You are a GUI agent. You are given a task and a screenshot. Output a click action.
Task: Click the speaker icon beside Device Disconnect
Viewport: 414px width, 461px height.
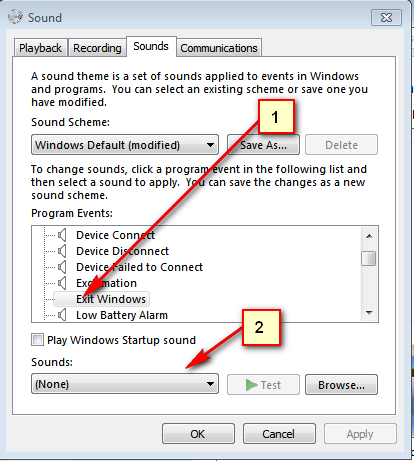point(62,251)
